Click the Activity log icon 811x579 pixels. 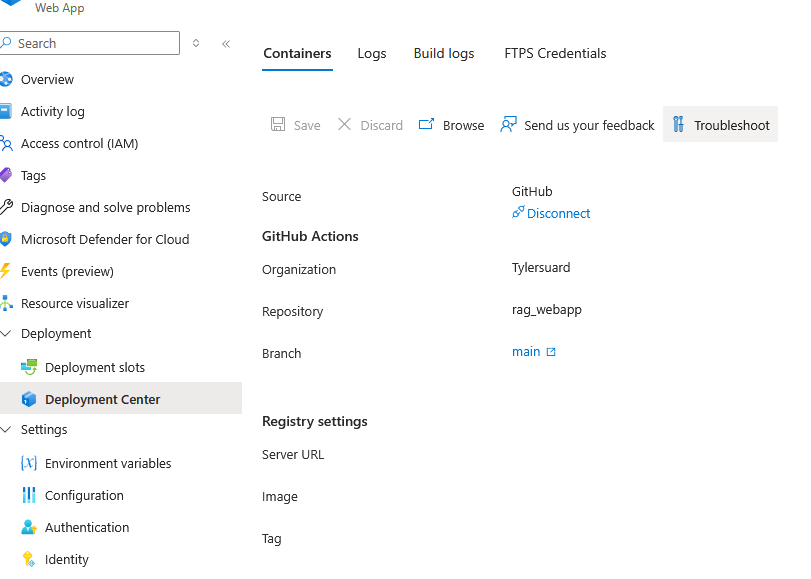point(5,111)
